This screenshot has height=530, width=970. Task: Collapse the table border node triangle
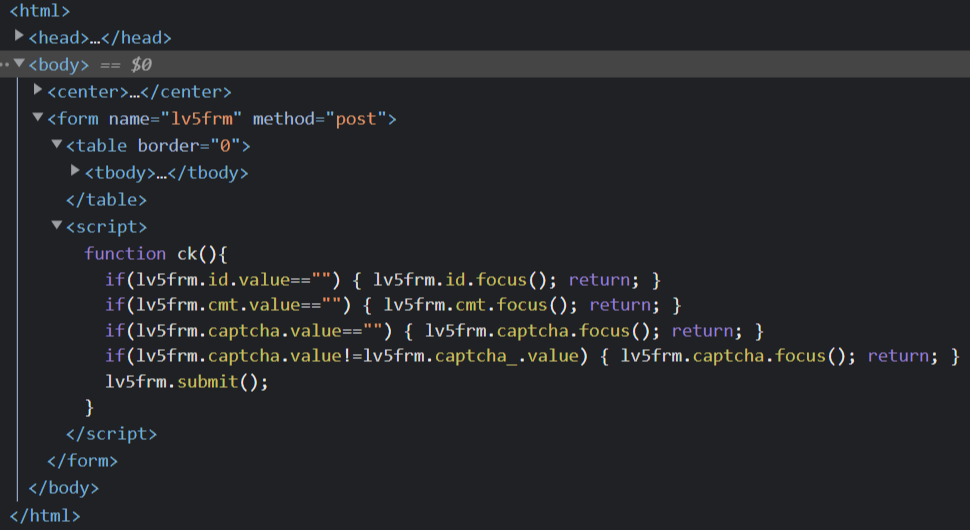(x=57, y=143)
